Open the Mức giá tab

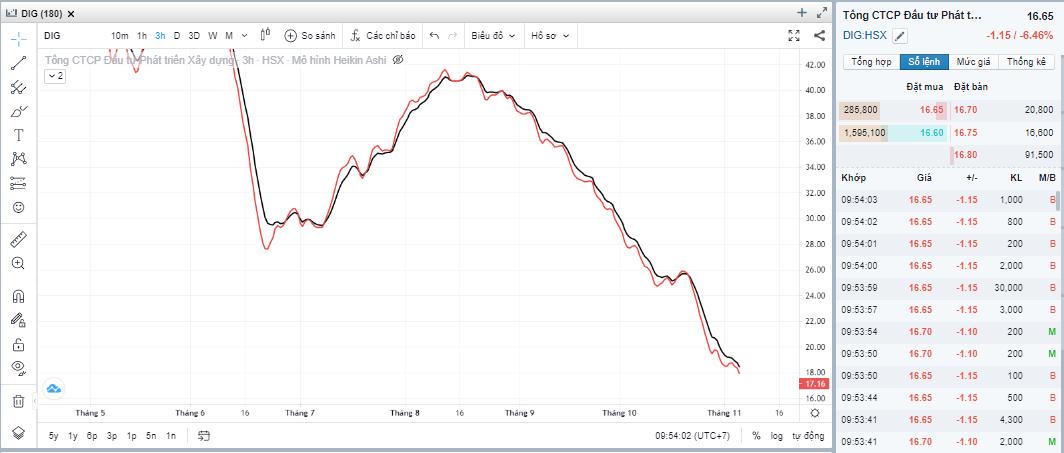974,62
